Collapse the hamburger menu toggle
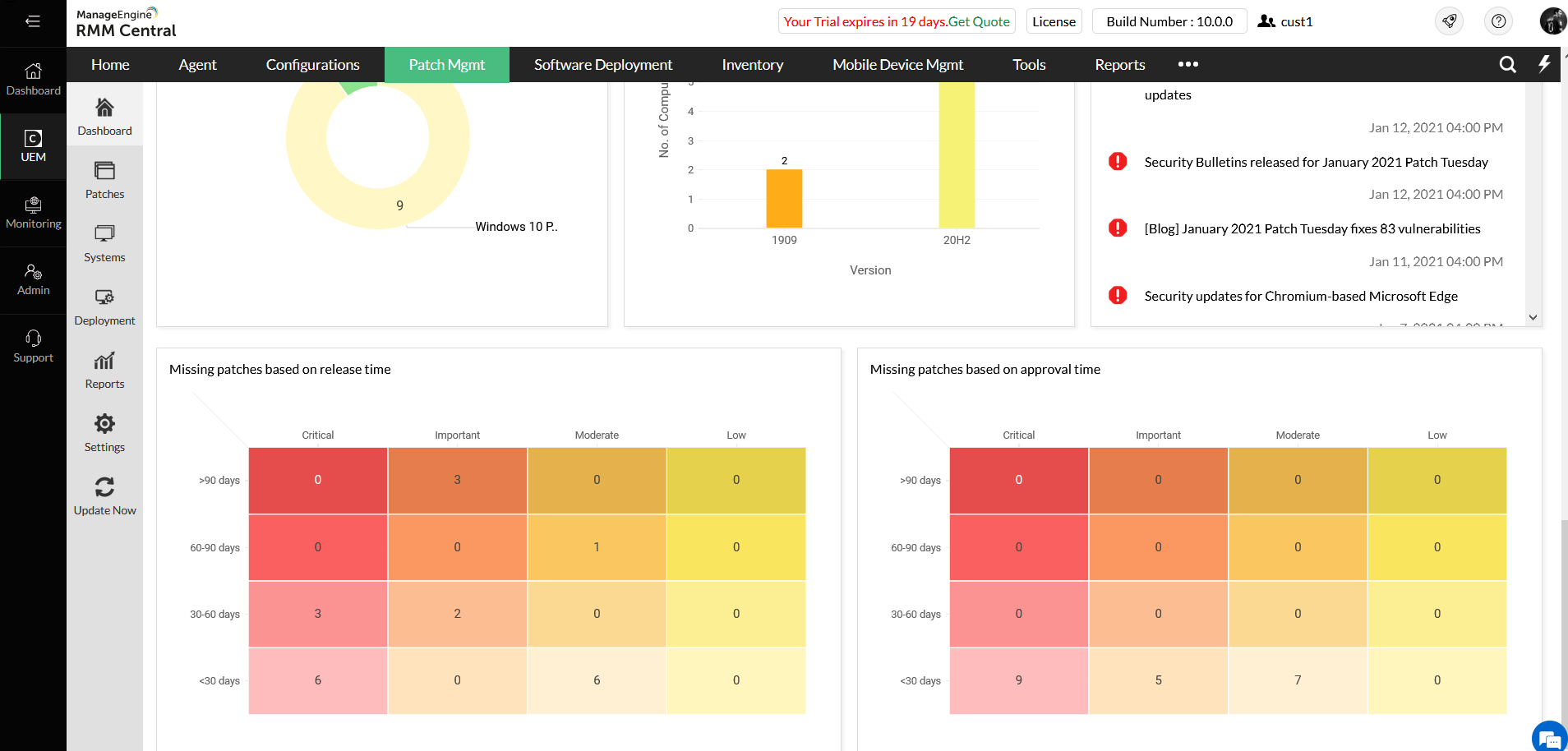The width and height of the screenshot is (1568, 751). (33, 21)
